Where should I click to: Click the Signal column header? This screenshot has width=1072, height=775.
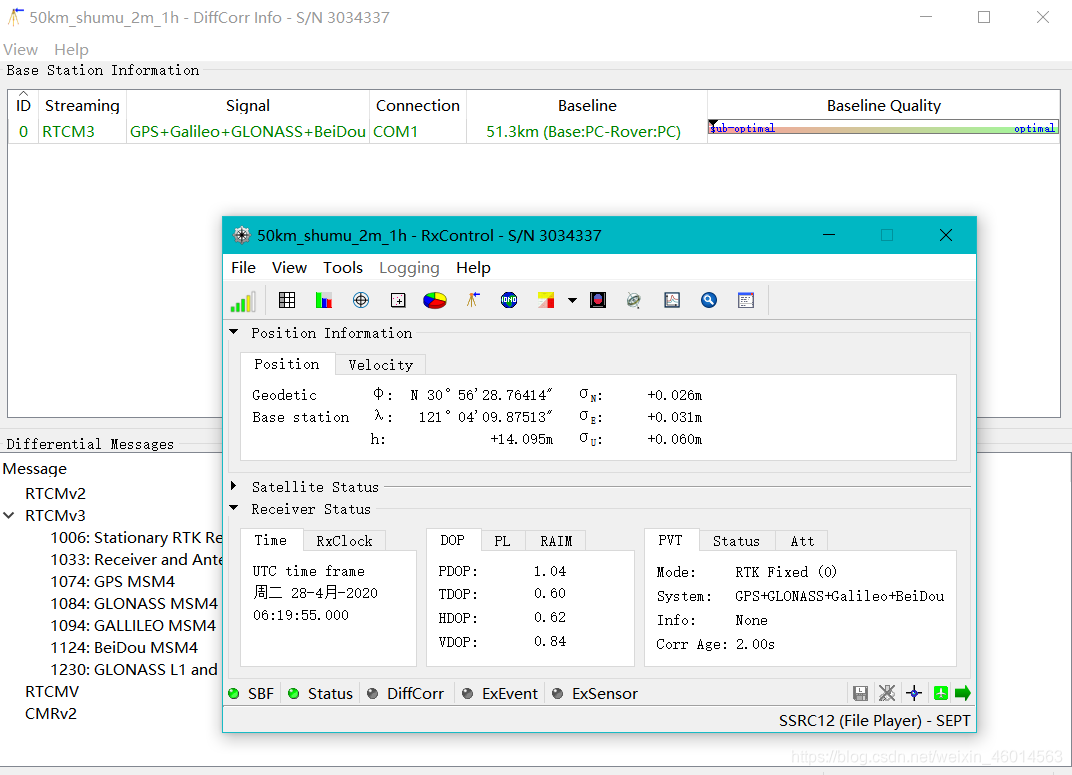[x=248, y=105]
